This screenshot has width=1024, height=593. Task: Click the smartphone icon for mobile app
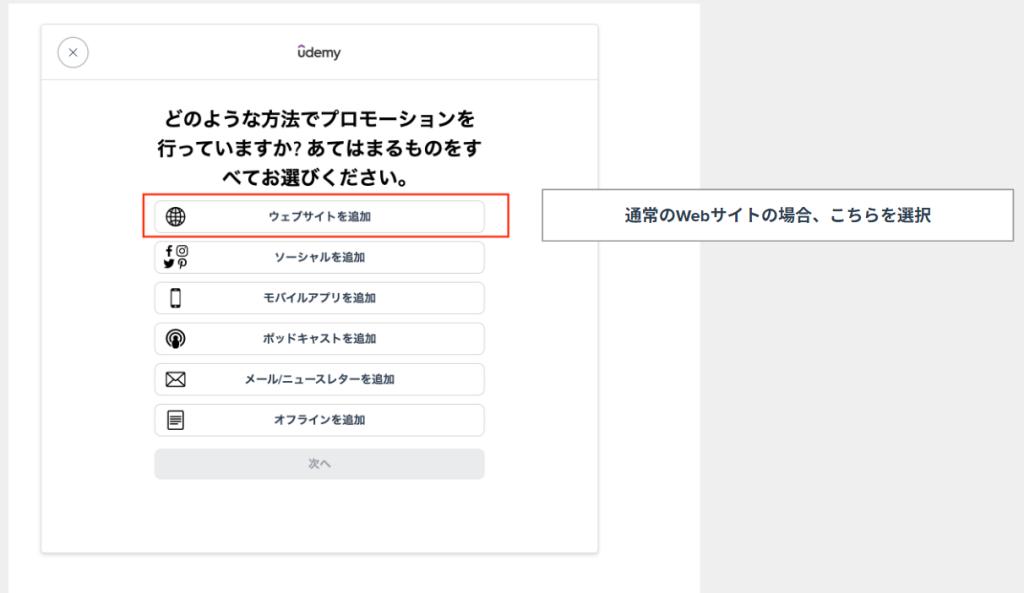[176, 298]
